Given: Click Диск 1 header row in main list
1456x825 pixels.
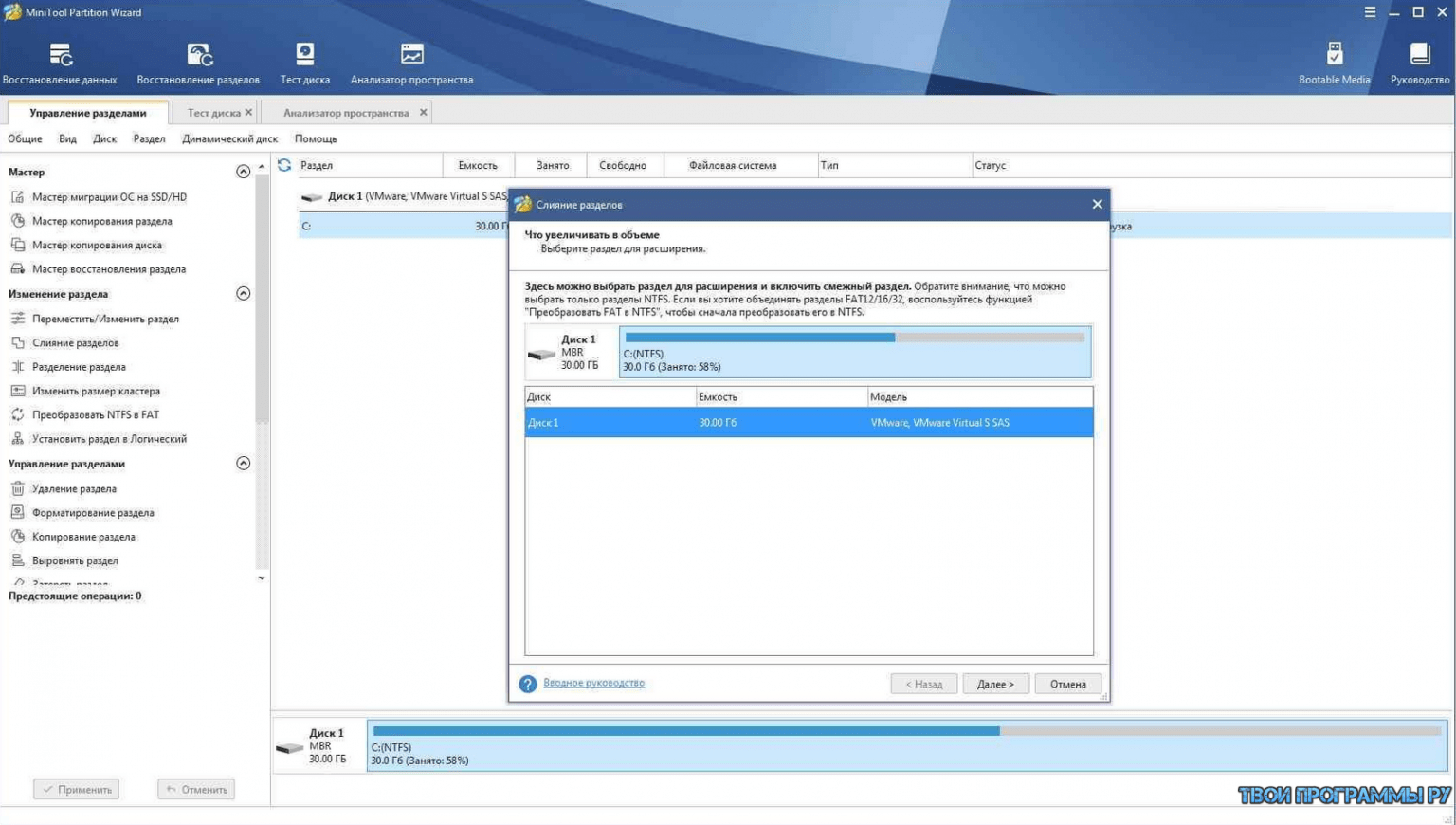Looking at the screenshot, I should pyautogui.click(x=404, y=196).
